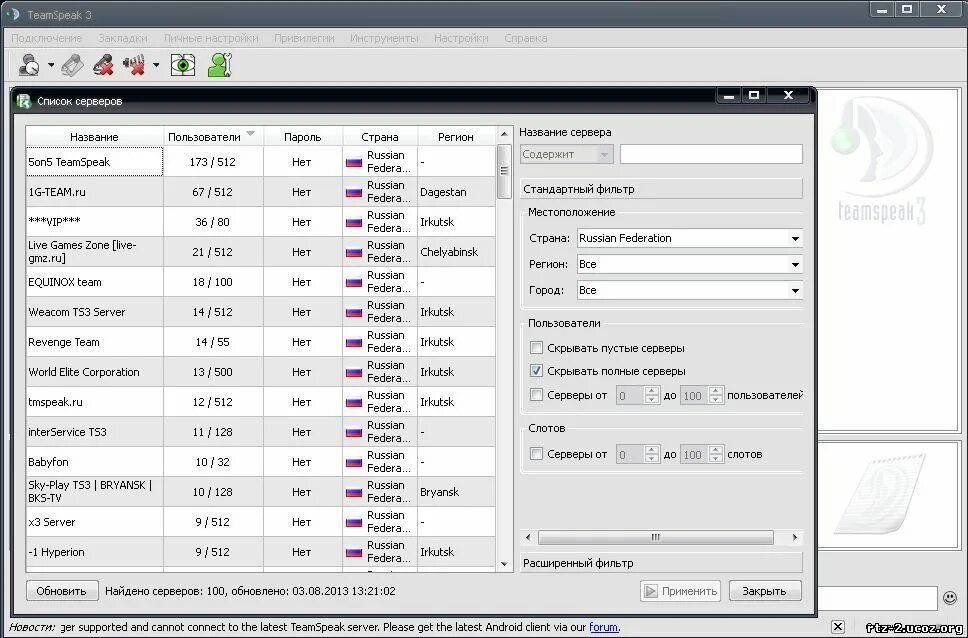Screen dimensions: 968x638
Task: Click the Закрыть button
Action: (765, 591)
